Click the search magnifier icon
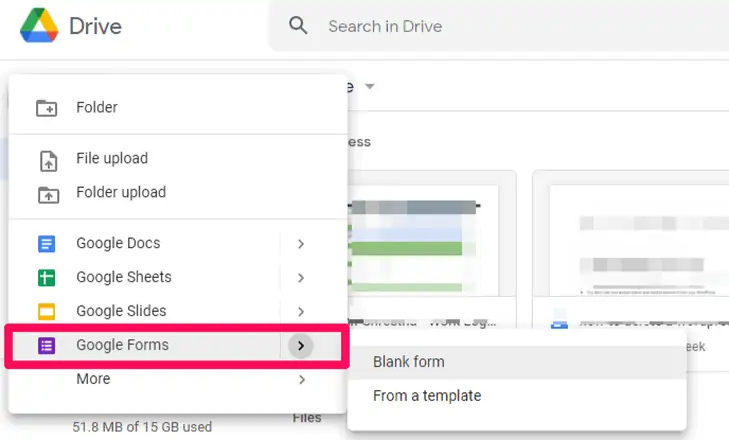This screenshot has height=440, width=729. [298, 26]
